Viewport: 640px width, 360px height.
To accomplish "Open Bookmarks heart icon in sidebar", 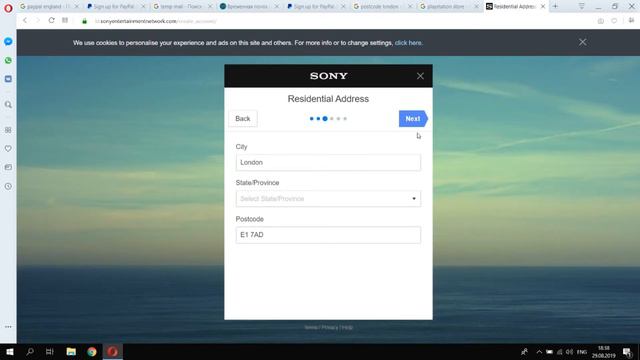I will [x=8, y=149].
